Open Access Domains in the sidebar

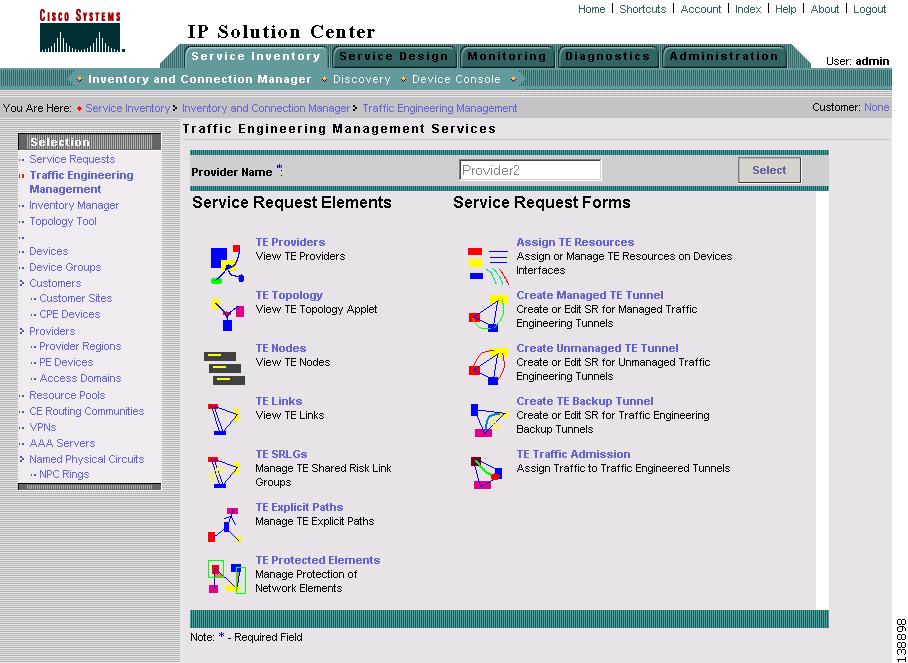[x=80, y=378]
